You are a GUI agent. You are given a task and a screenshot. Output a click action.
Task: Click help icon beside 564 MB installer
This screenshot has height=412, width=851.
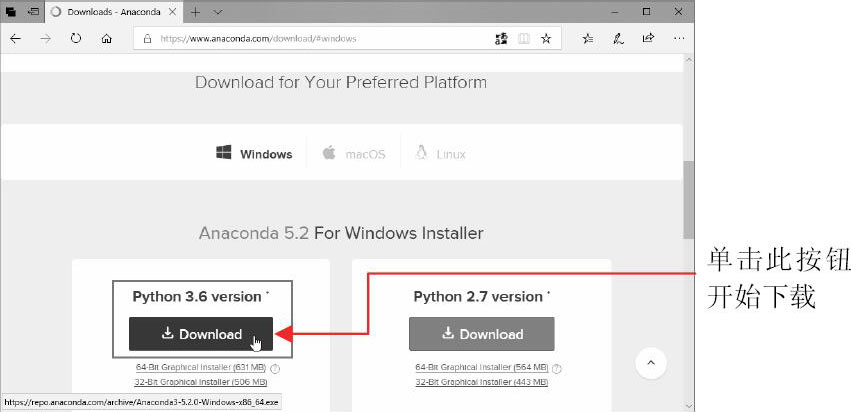(556, 369)
